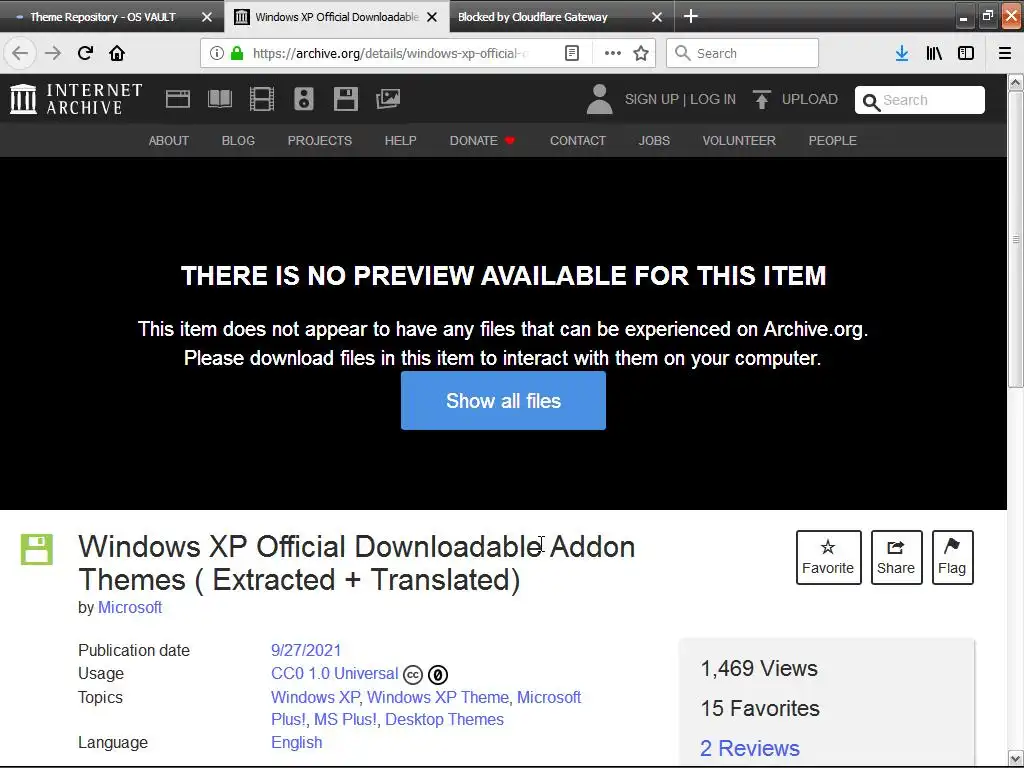Open the Wayback Machine web icon

click(x=178, y=99)
